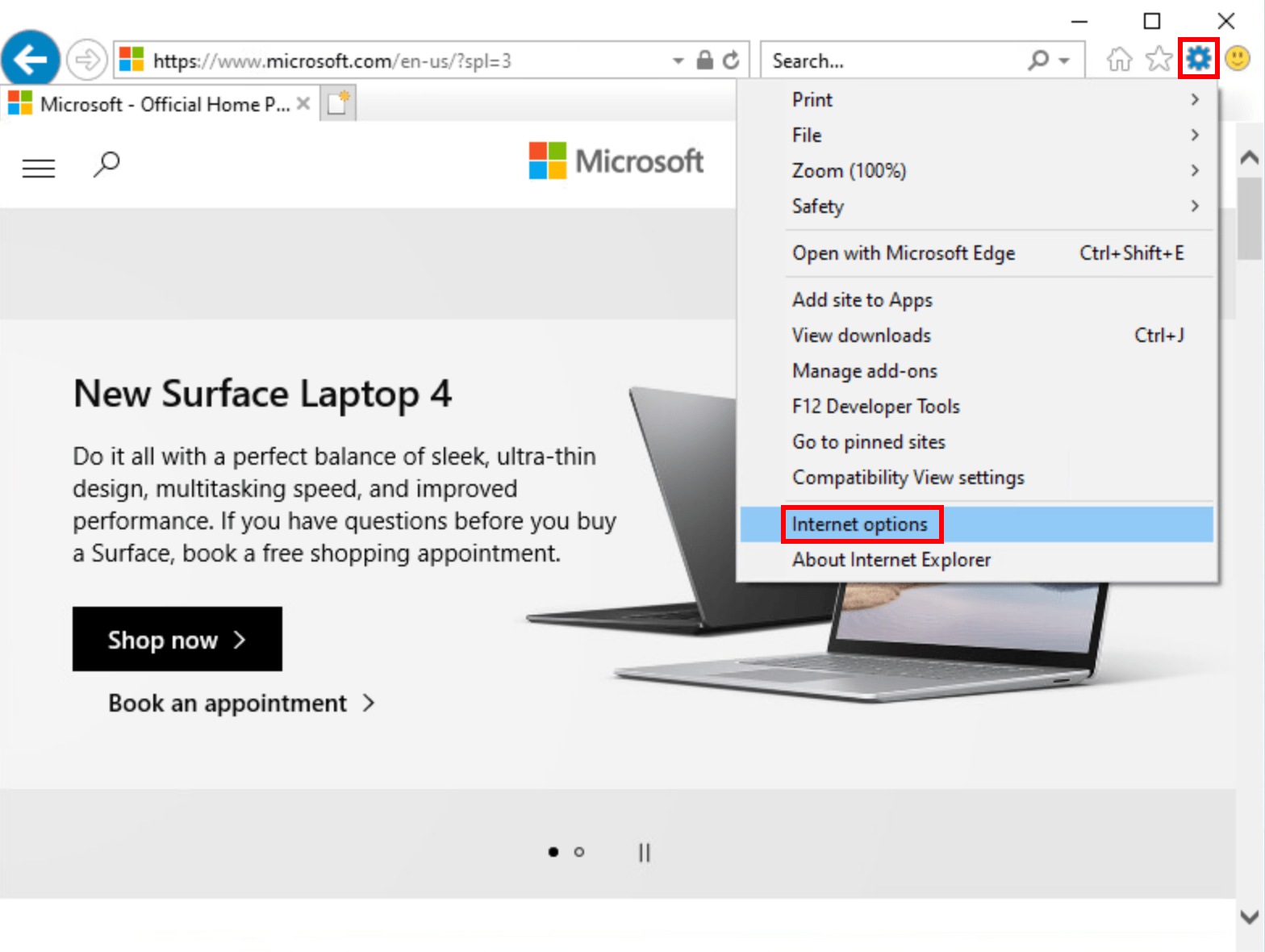1265x952 pixels.
Task: Click the Microsoft favicon in address bar
Action: tap(132, 60)
